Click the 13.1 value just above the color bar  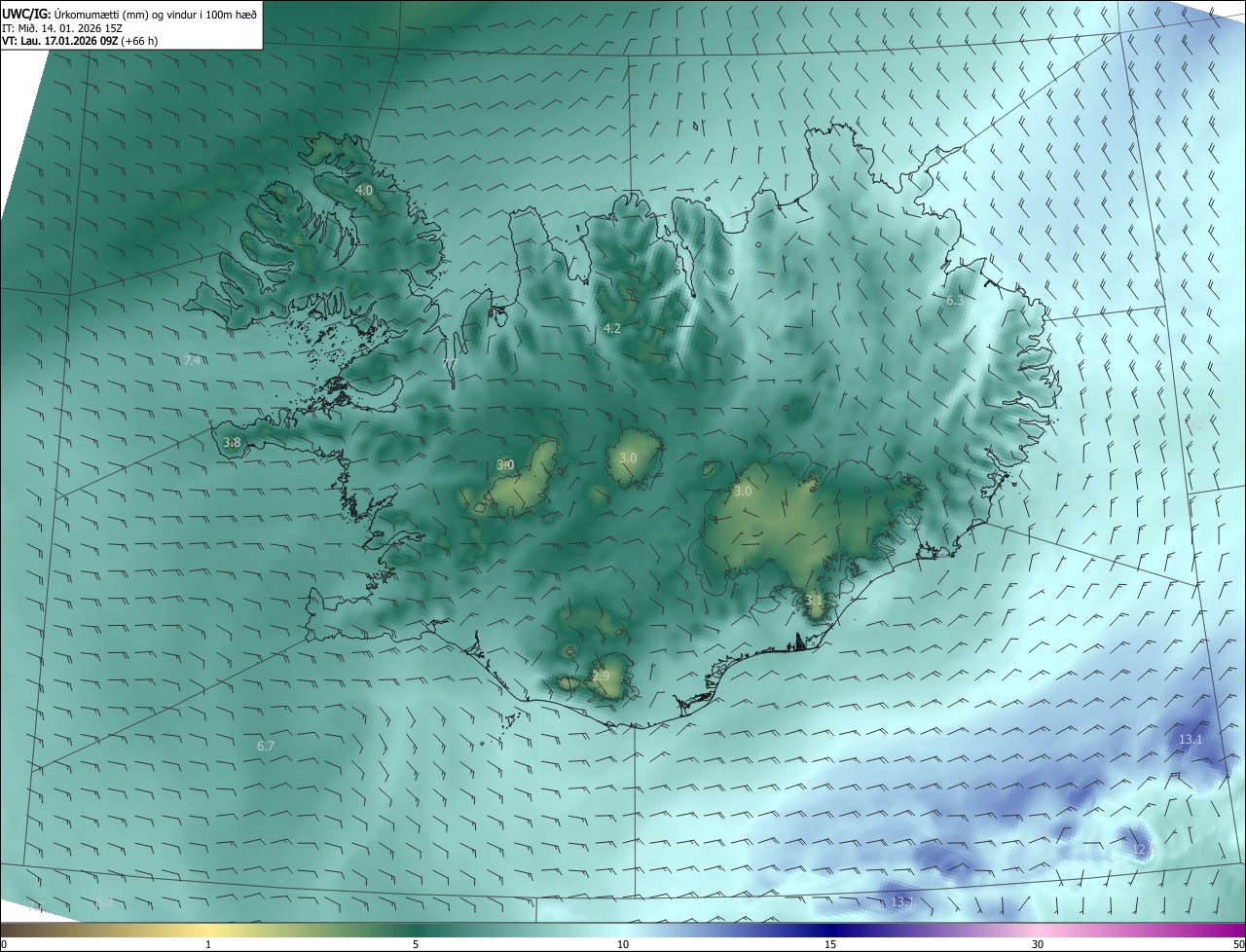tap(901, 902)
